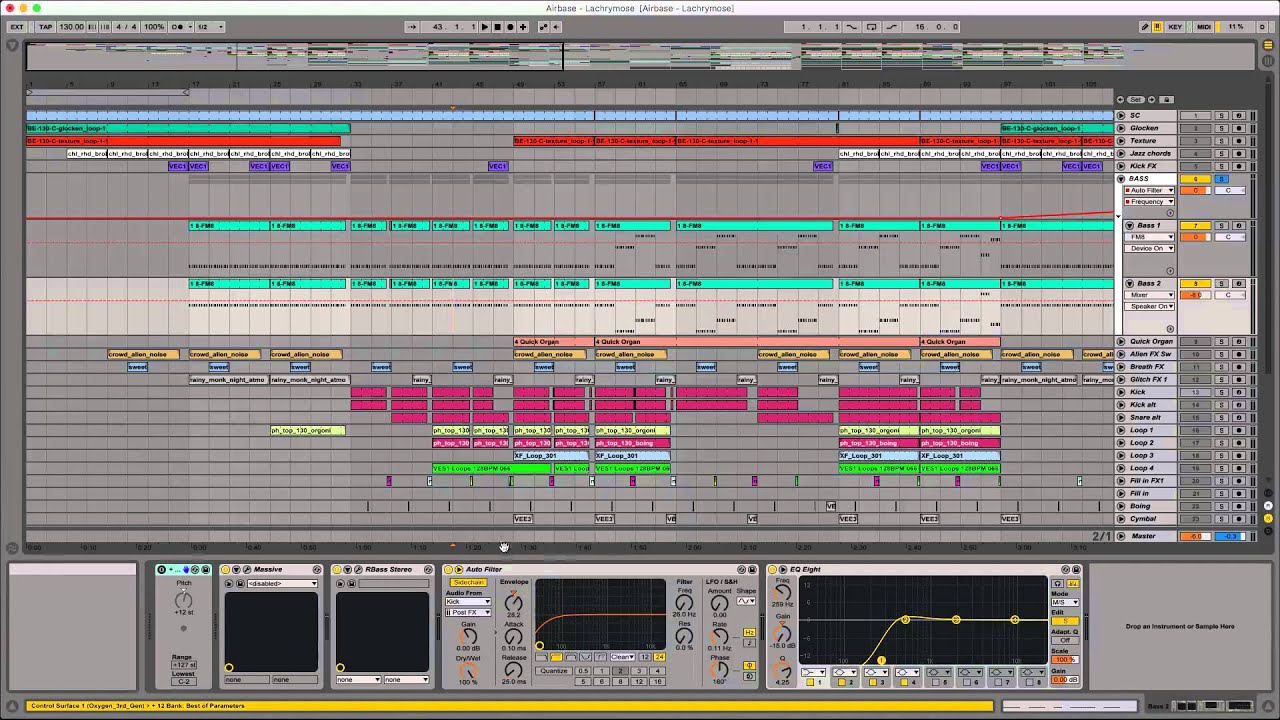
Task: Click the EQ Eight Freq knob
Action: coord(783,593)
